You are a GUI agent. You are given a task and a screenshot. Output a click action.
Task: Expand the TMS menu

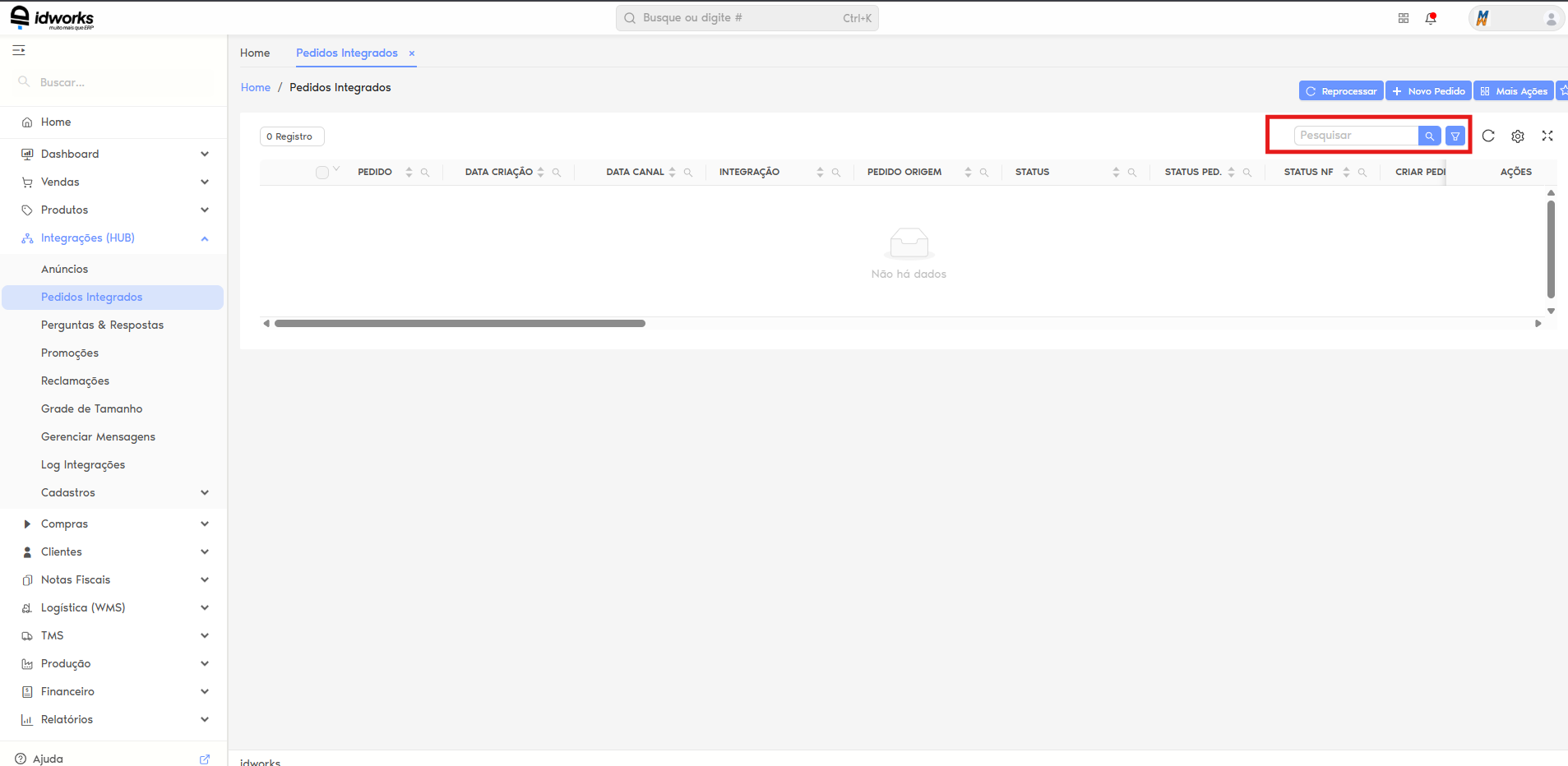point(113,635)
